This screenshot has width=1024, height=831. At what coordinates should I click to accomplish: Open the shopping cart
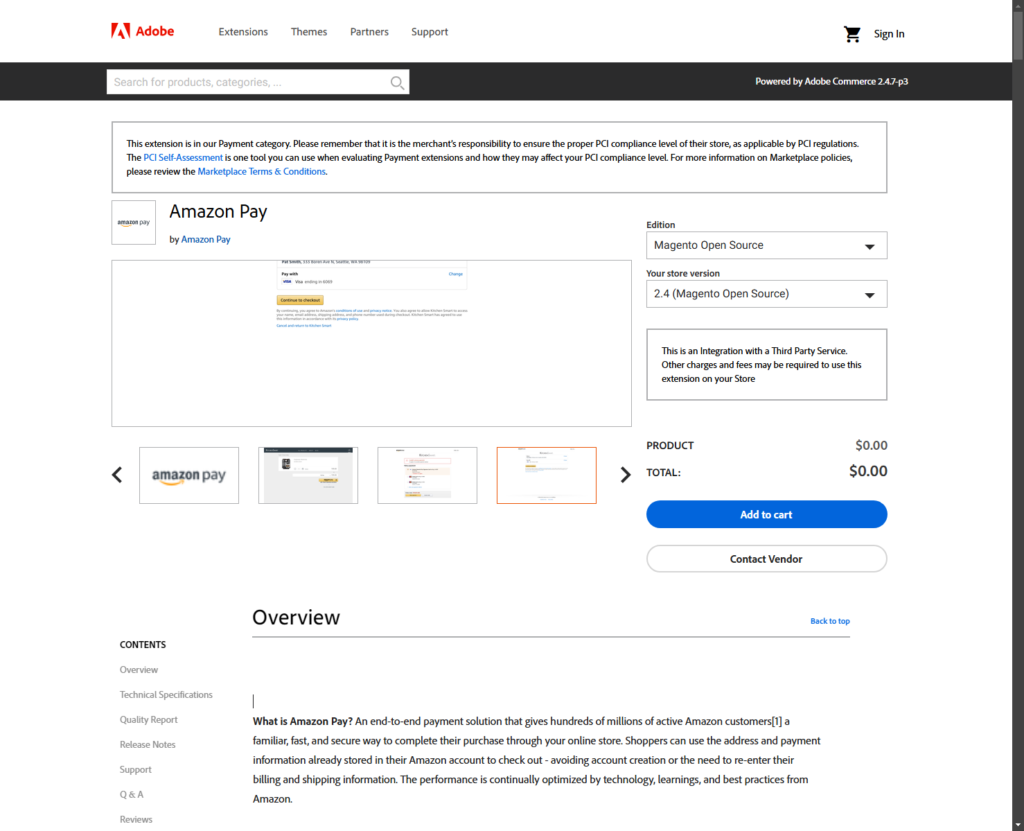point(851,32)
